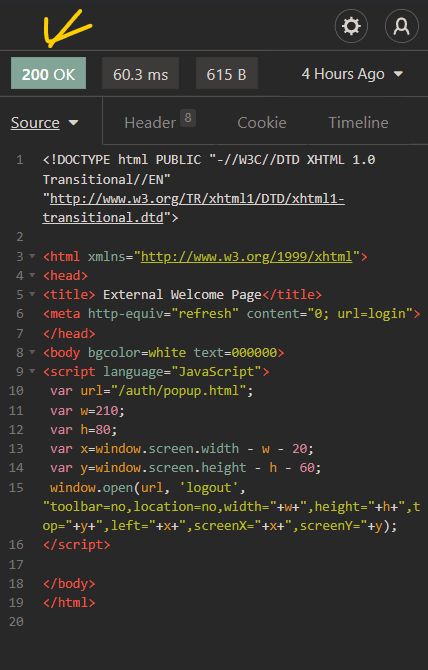Open the user account icon

[x=402, y=26]
